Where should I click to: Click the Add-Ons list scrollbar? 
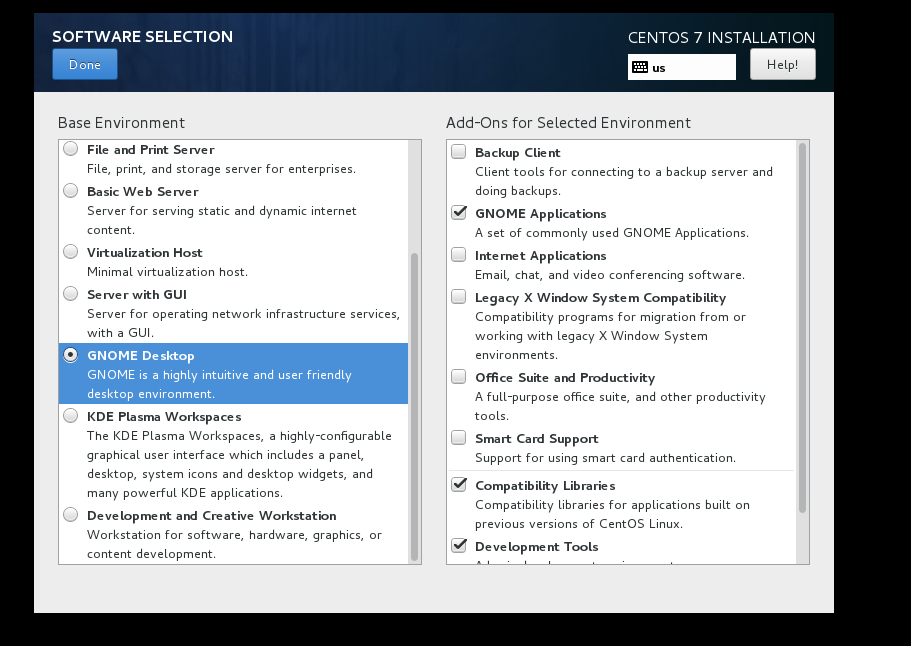[802, 330]
